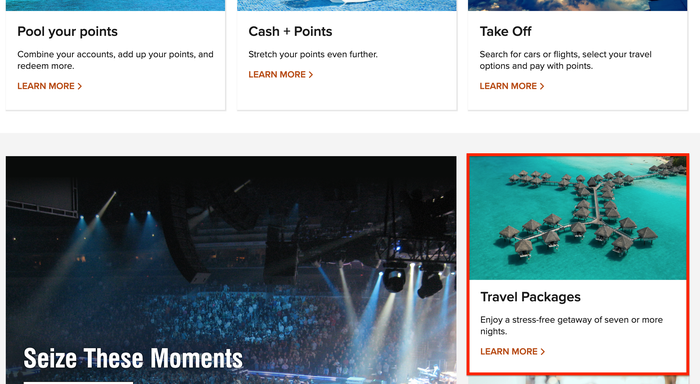Click the image strip above Cash + Points
This screenshot has width=700, height=384.
pyautogui.click(x=347, y=5)
